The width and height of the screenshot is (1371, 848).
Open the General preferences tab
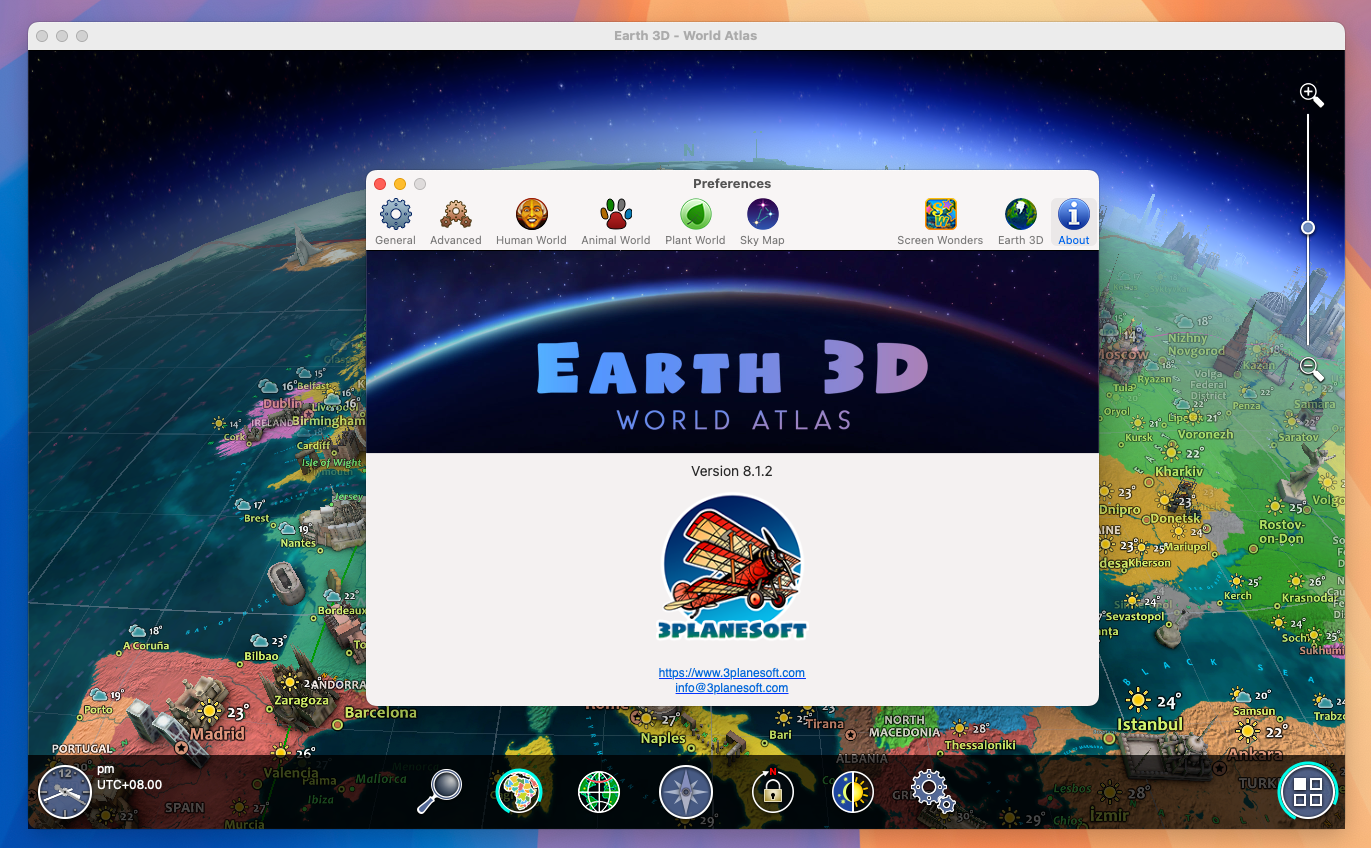pos(395,221)
